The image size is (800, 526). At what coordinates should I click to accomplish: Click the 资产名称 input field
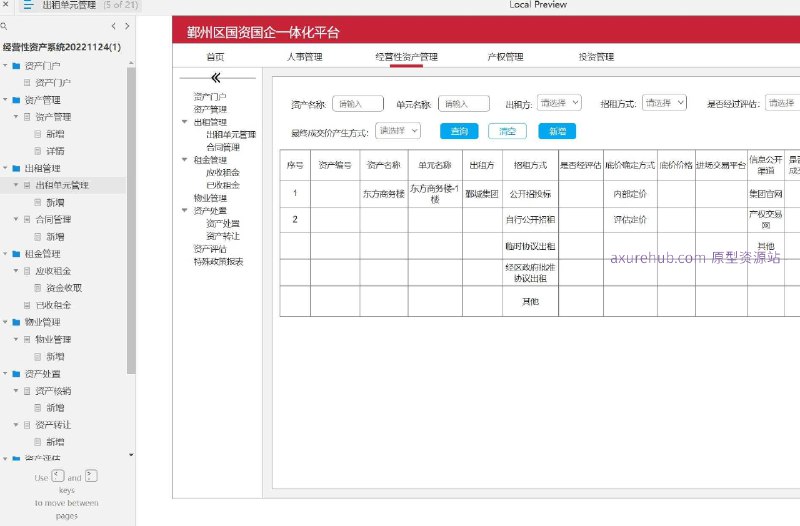[x=358, y=104]
